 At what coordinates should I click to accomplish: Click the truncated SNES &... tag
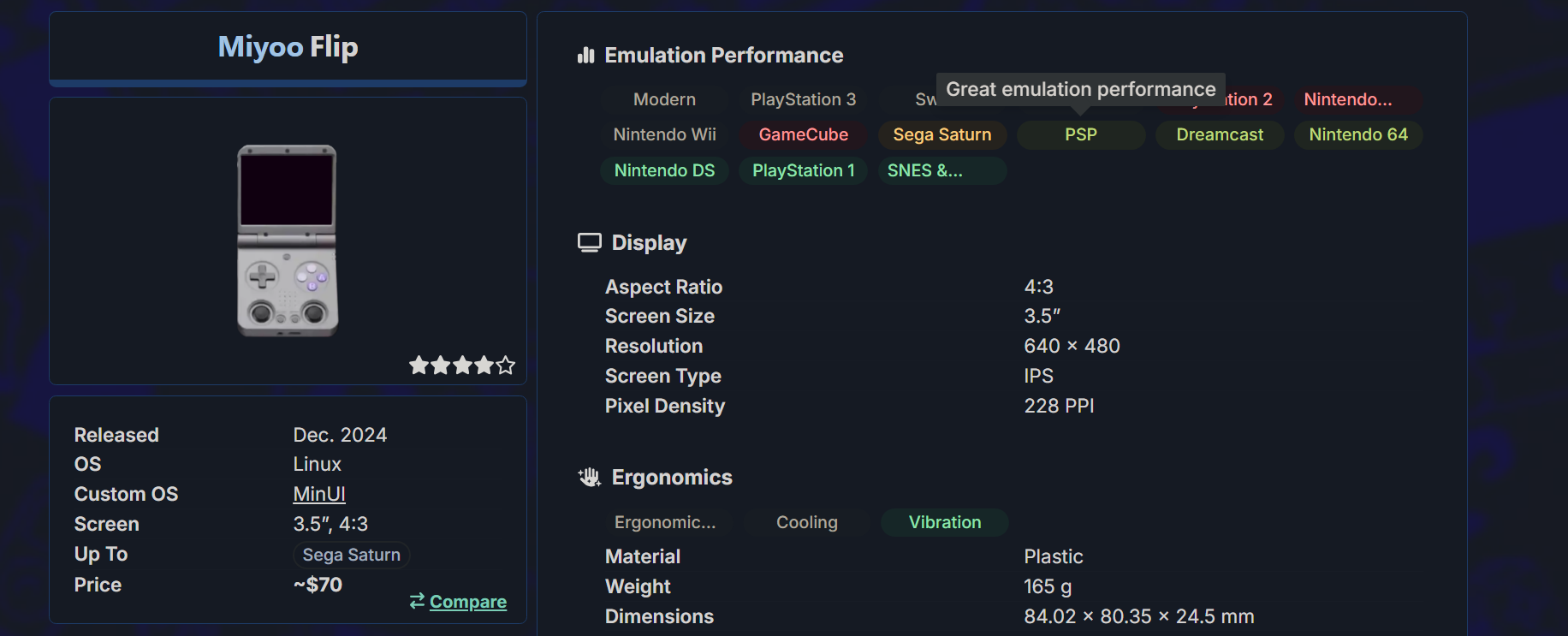[x=924, y=170]
